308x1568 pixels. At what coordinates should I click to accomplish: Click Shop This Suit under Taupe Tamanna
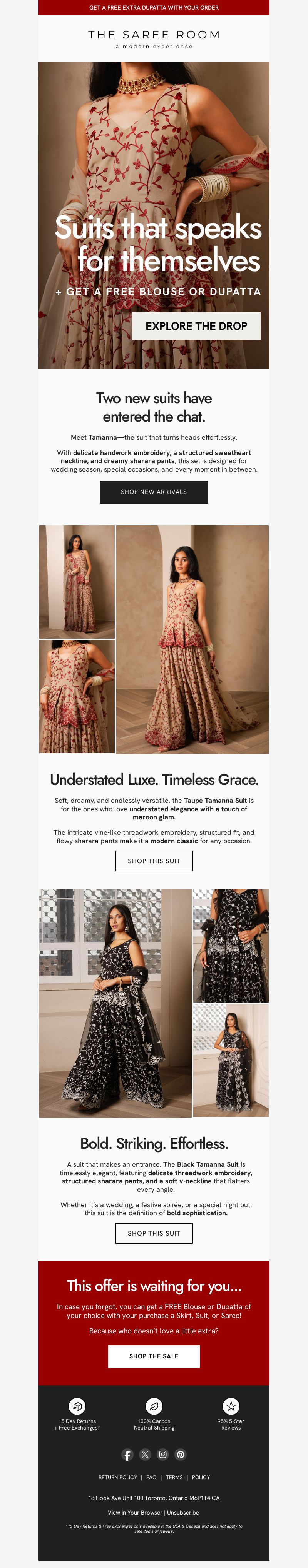[154, 861]
